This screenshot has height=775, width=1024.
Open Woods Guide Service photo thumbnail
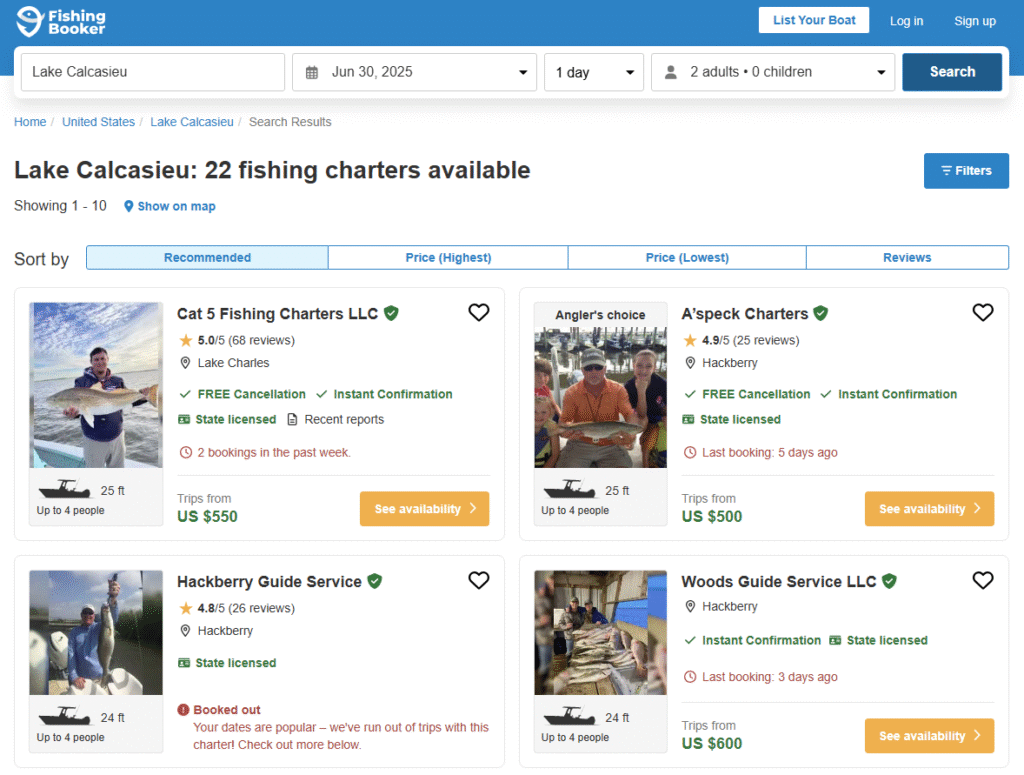click(x=600, y=632)
